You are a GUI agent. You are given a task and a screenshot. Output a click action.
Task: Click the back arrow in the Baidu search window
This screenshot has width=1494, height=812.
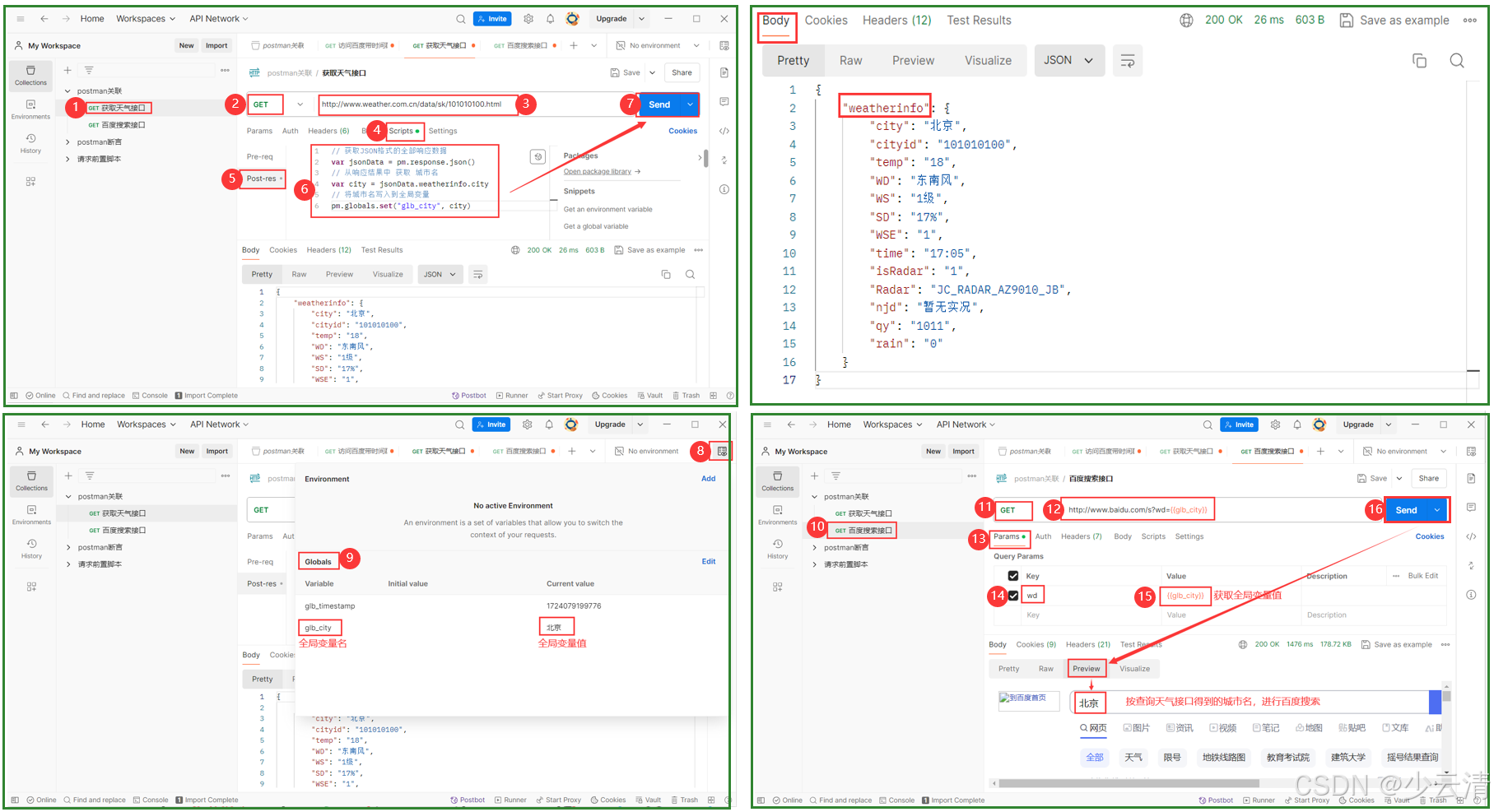791,425
